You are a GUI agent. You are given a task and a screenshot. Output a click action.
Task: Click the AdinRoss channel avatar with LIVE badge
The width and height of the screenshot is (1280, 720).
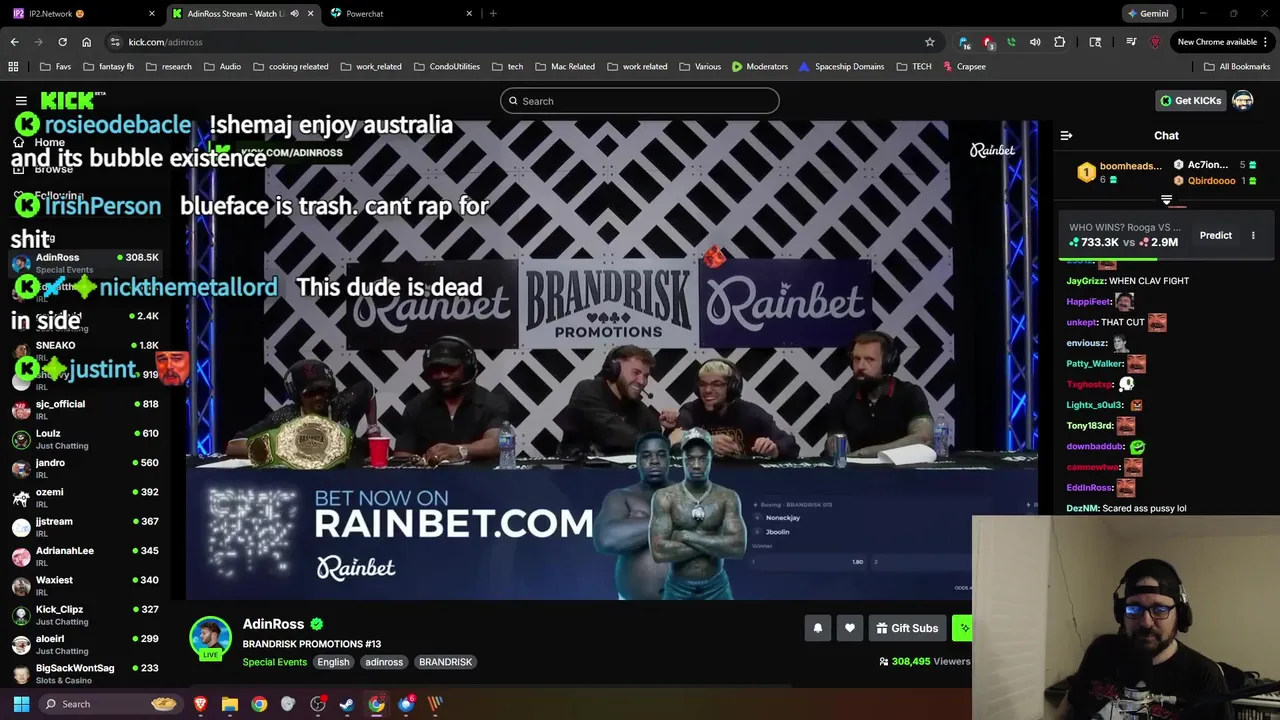(211, 639)
